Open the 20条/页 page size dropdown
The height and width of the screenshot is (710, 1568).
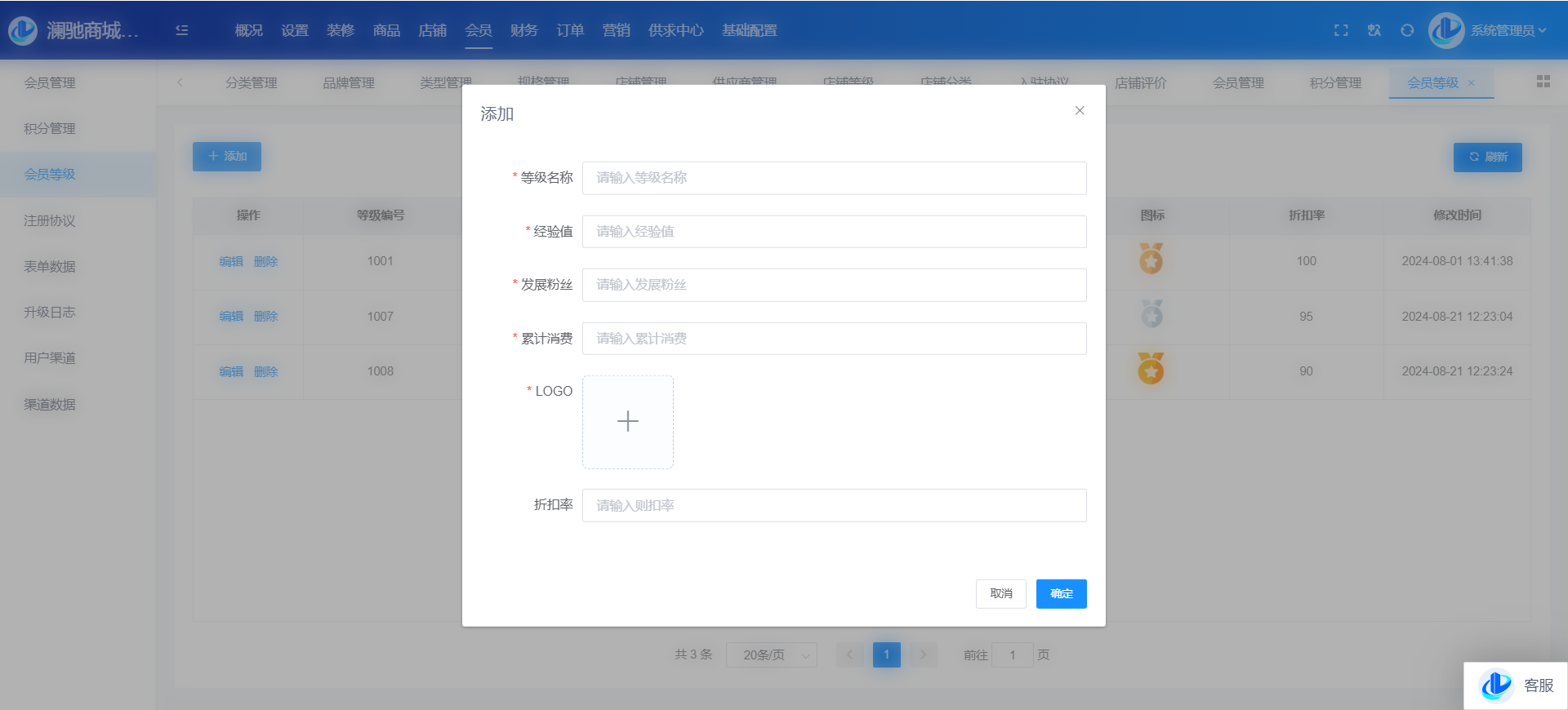point(771,655)
